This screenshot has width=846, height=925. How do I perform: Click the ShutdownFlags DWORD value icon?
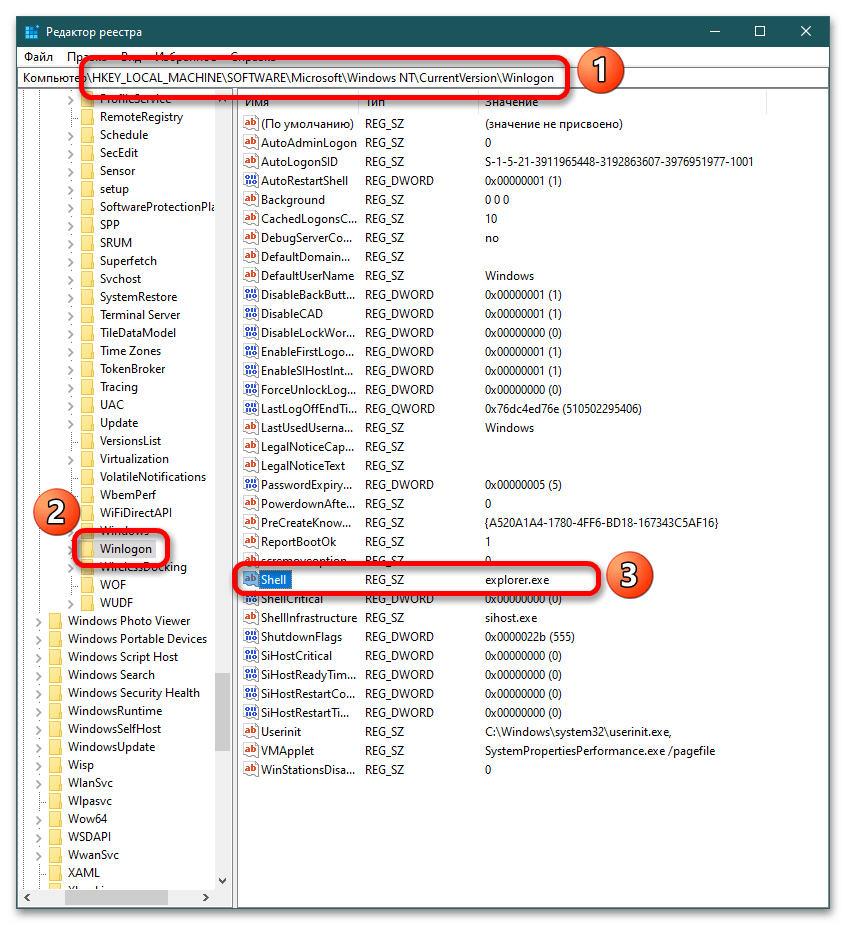251,637
